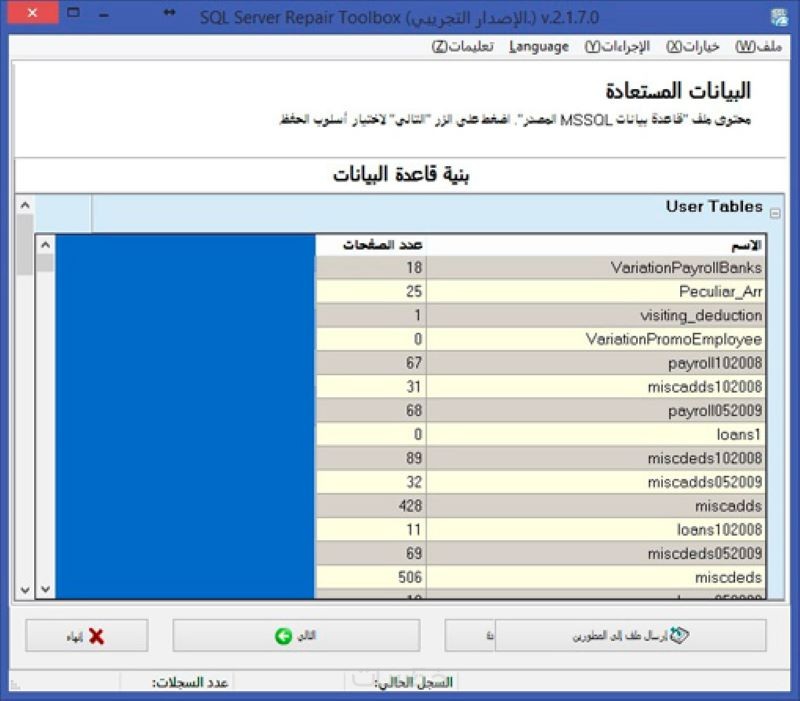Click the عدد السجلات status bar field

tap(190, 683)
